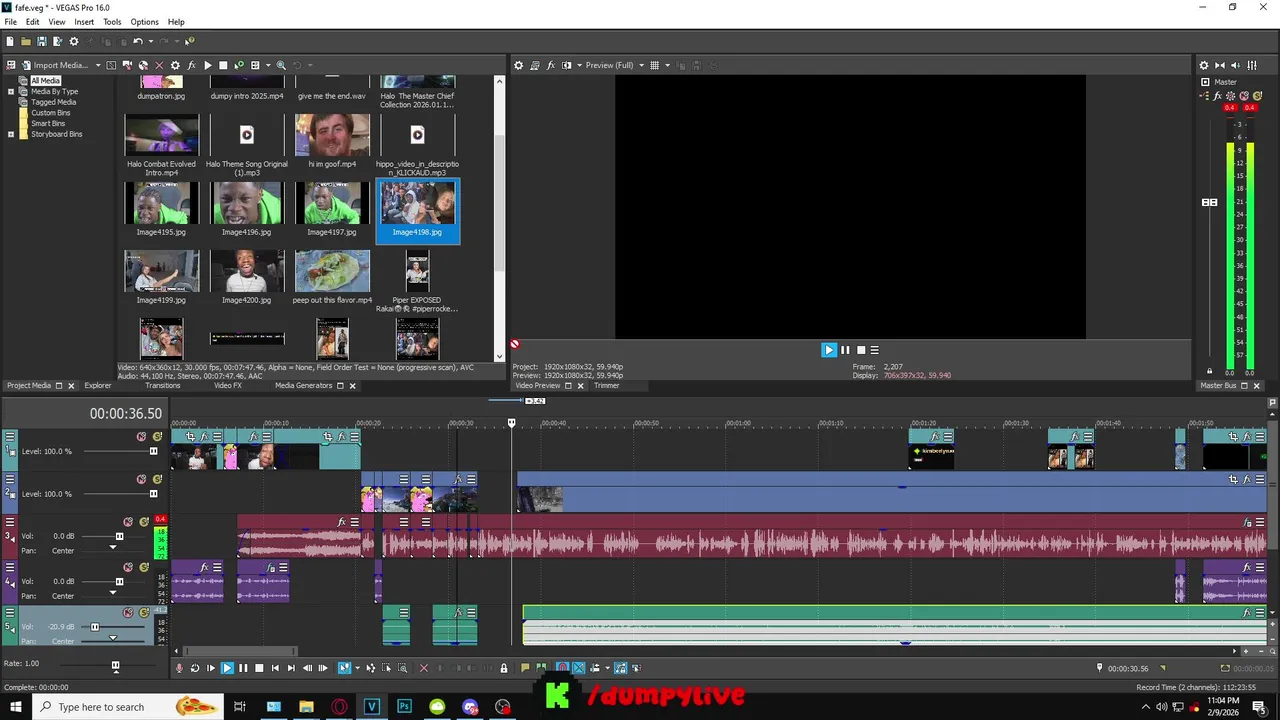The height and width of the screenshot is (720, 1280).
Task: Click track 5 volume slider handle
Action: point(95,627)
